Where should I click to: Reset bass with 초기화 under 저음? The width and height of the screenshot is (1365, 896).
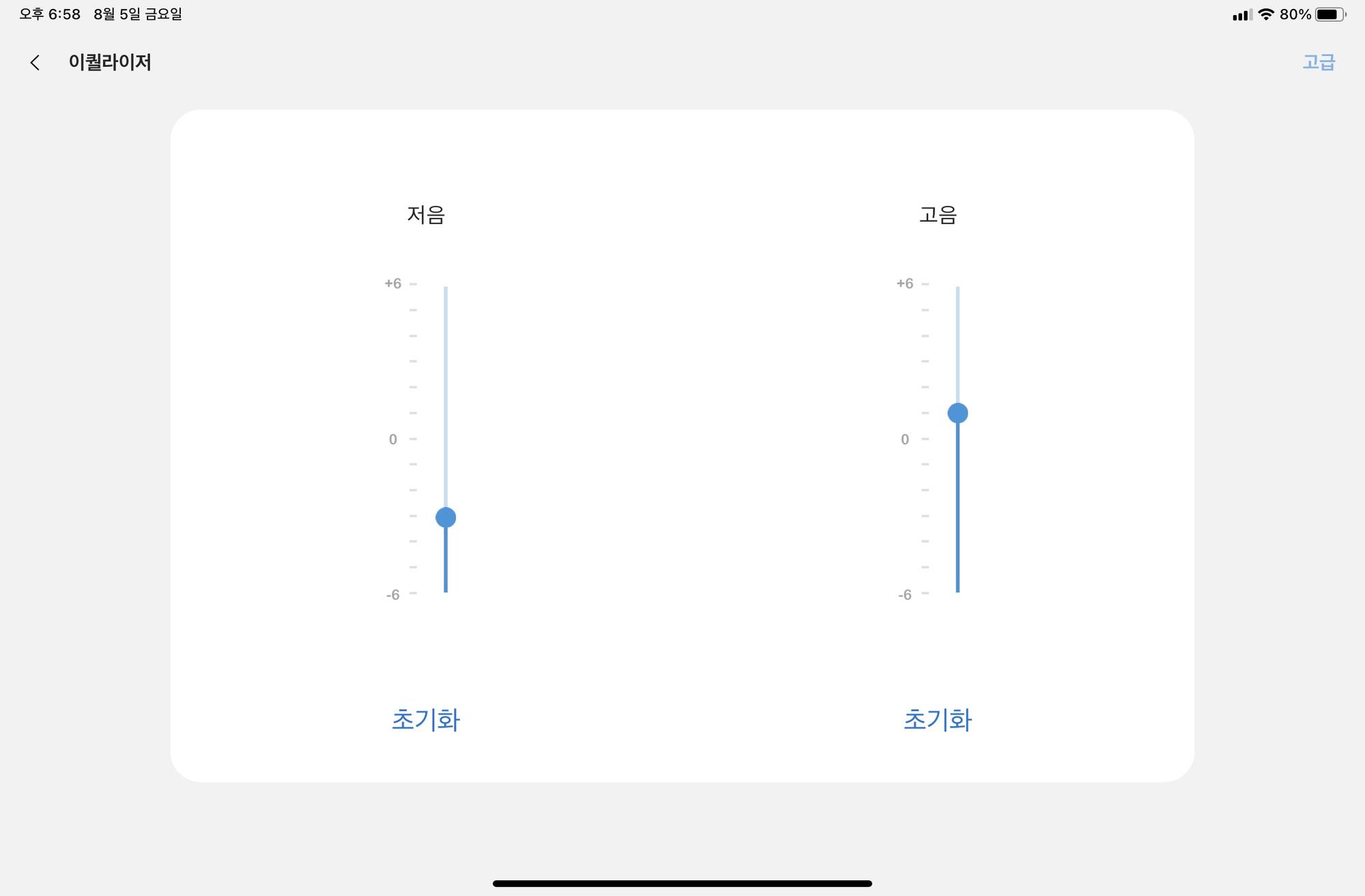426,720
